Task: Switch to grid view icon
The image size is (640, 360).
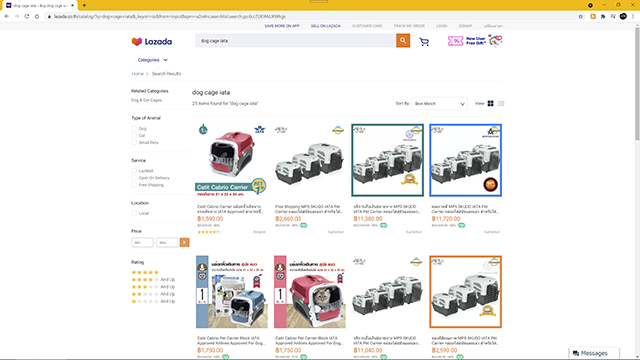Action: point(491,104)
